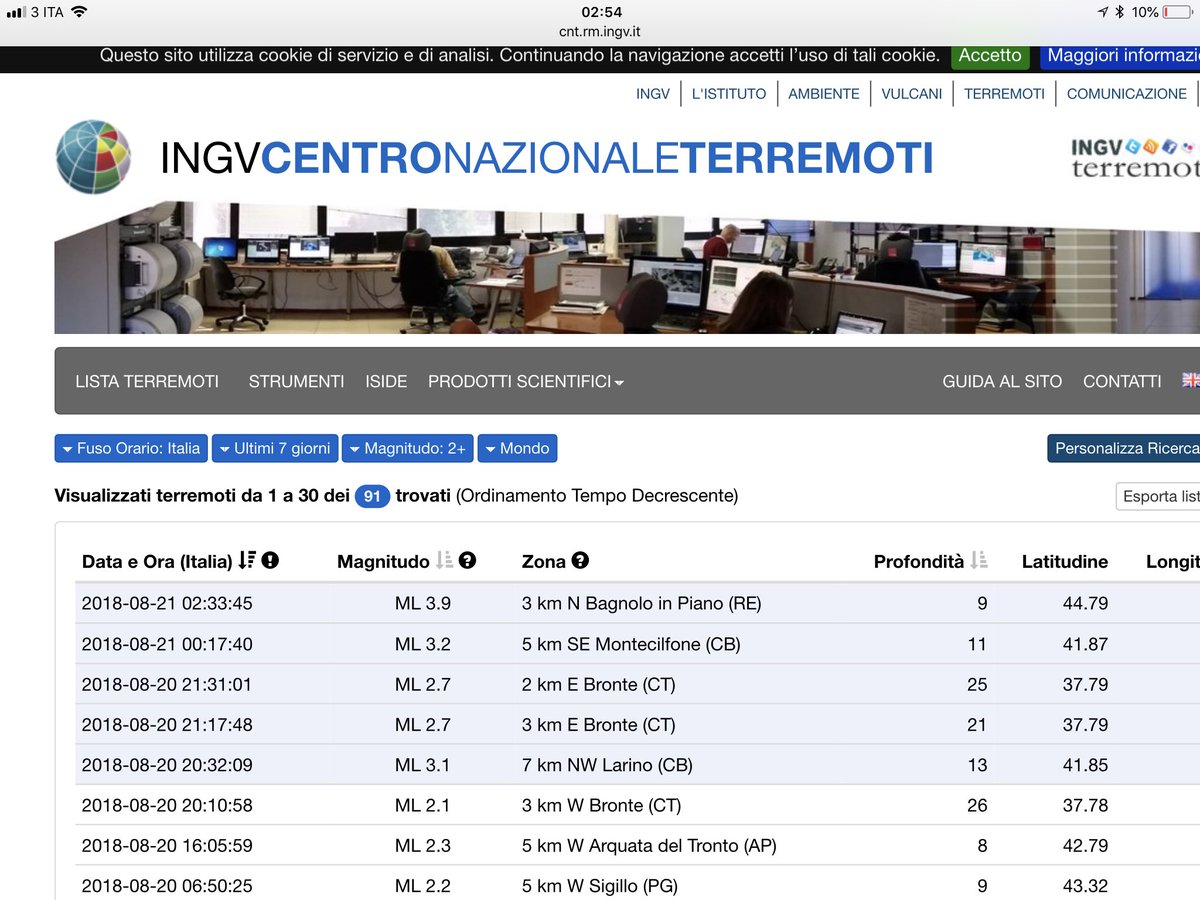The image size is (1200, 900).
Task: Open AMBIENTE top link
Action: pos(824,93)
